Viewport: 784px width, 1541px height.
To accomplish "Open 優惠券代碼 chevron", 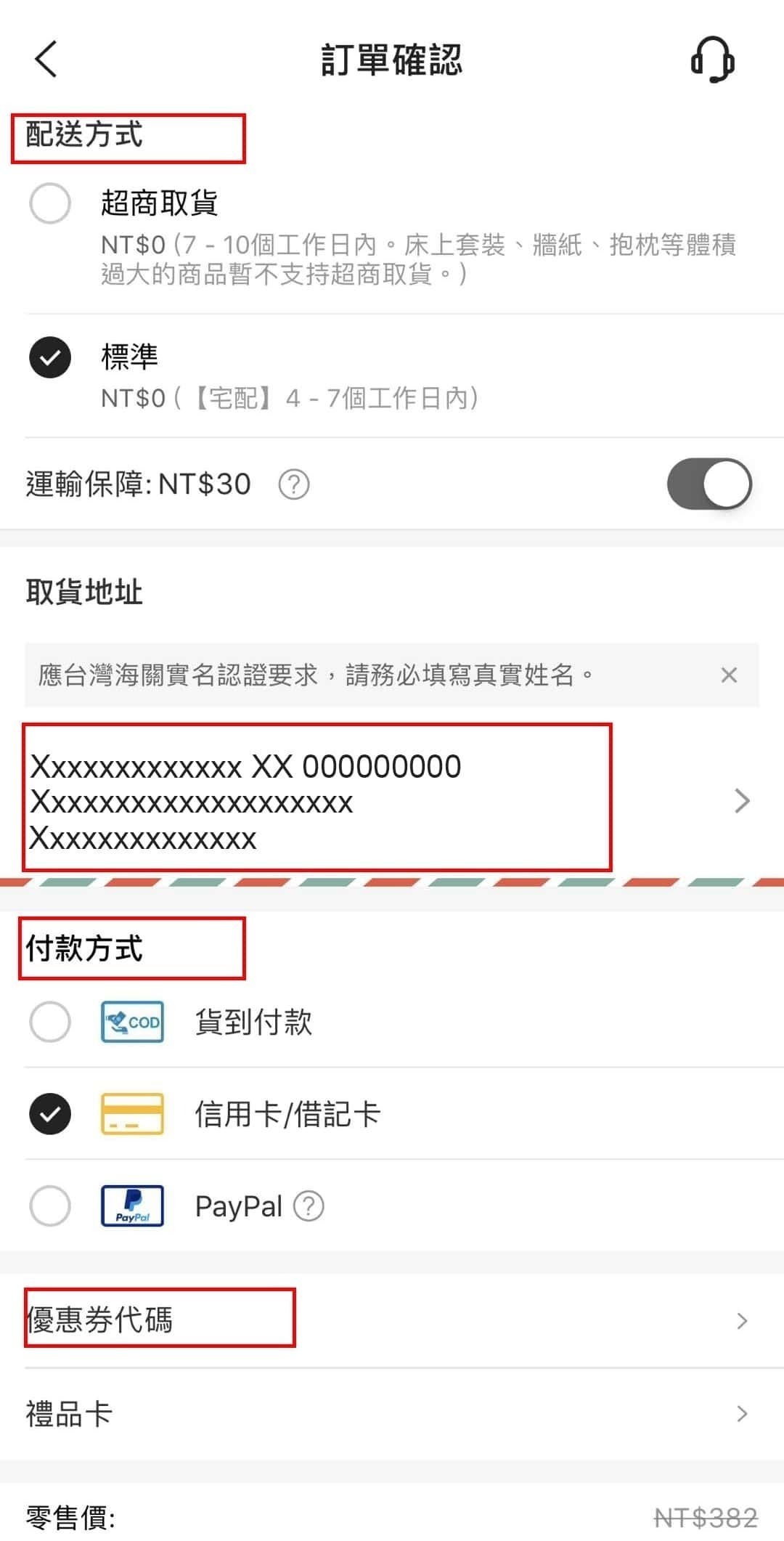I will pos(742,1320).
